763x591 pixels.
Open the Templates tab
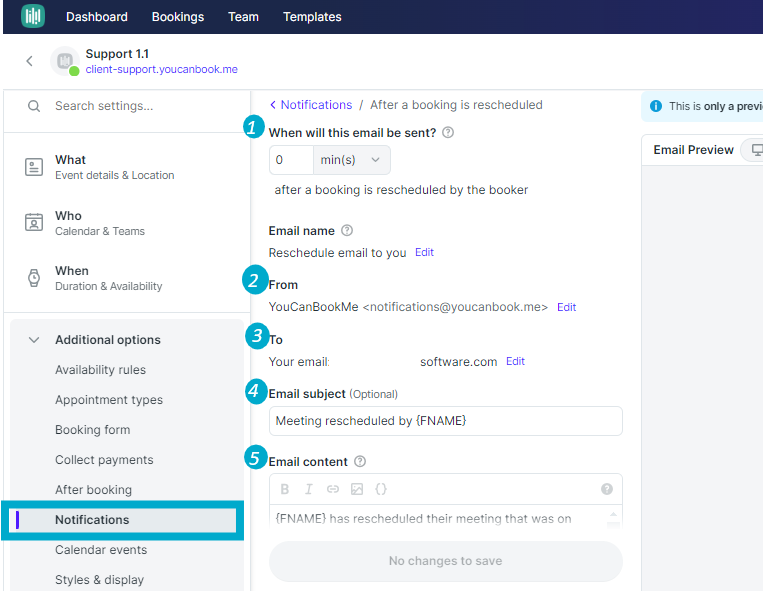[312, 17]
